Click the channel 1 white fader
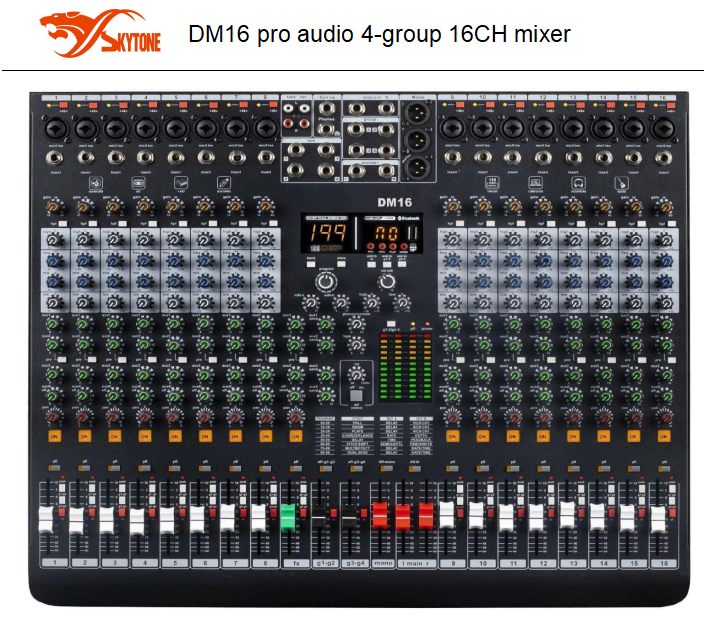This screenshot has height=638, width=711. [46, 520]
